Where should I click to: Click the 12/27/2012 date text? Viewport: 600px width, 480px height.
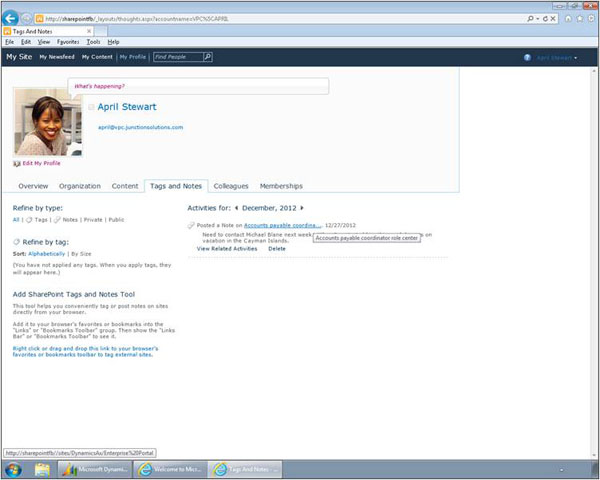(340, 225)
